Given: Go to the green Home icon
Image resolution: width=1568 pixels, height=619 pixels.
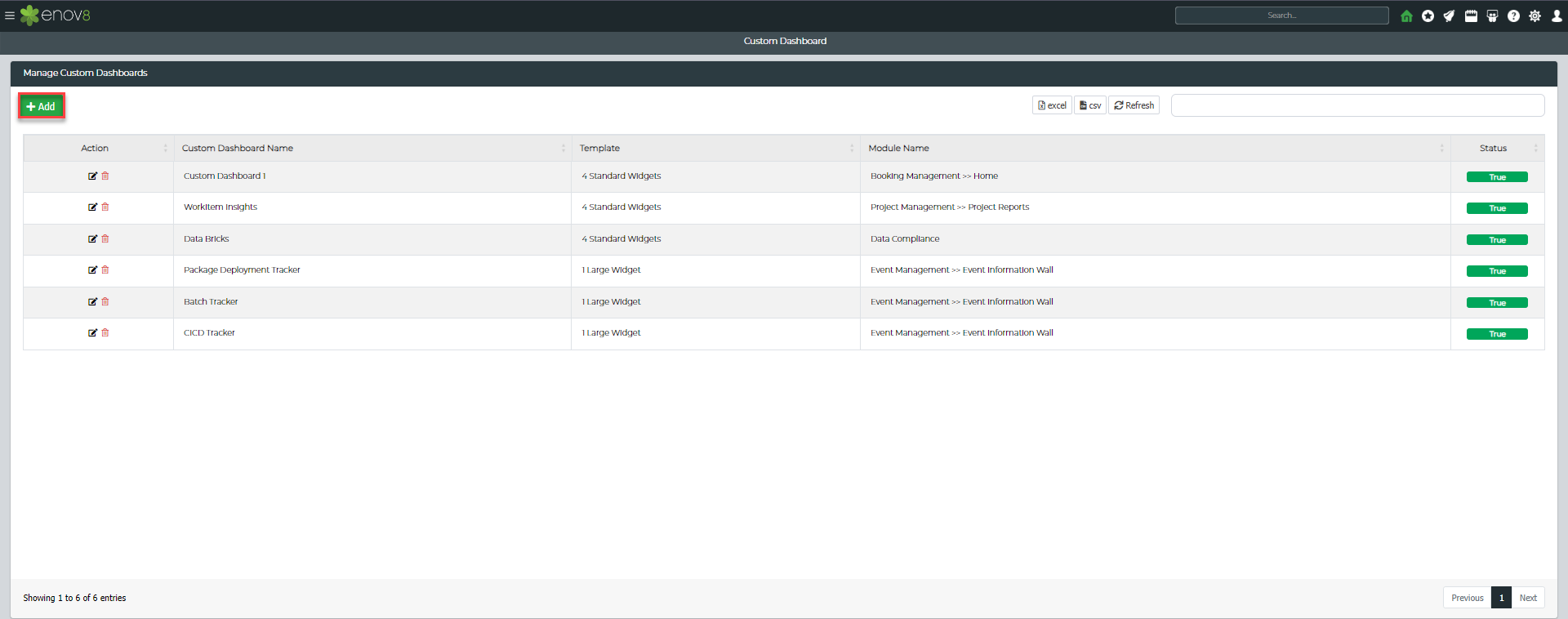Looking at the screenshot, I should 1406,16.
